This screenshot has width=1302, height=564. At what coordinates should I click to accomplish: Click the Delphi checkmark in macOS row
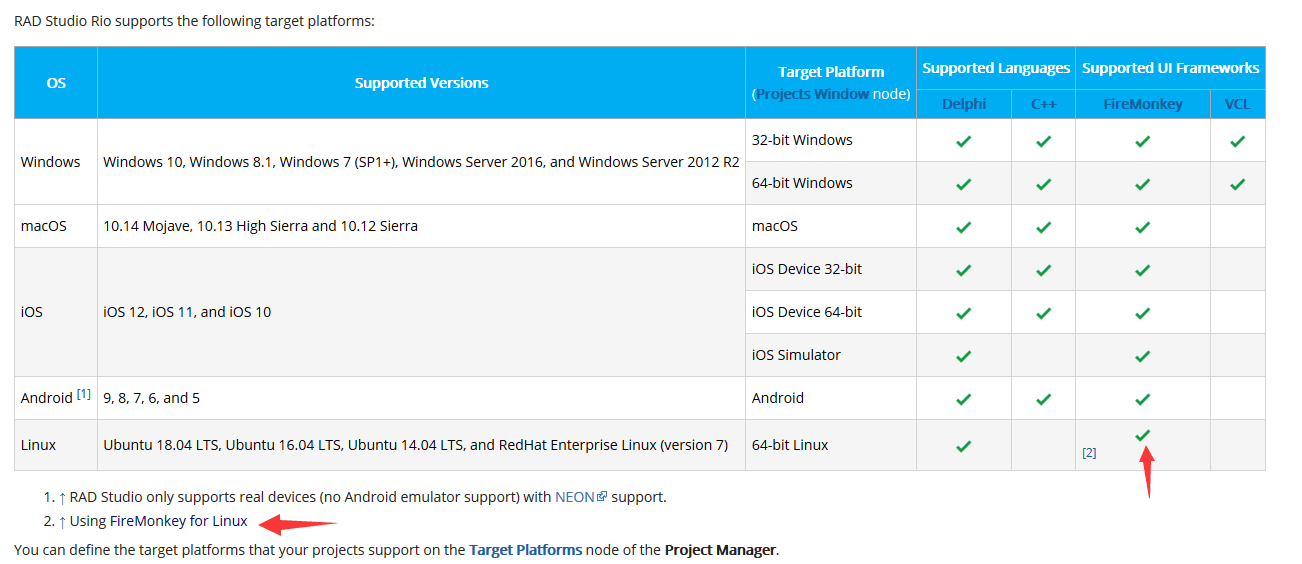click(963, 227)
